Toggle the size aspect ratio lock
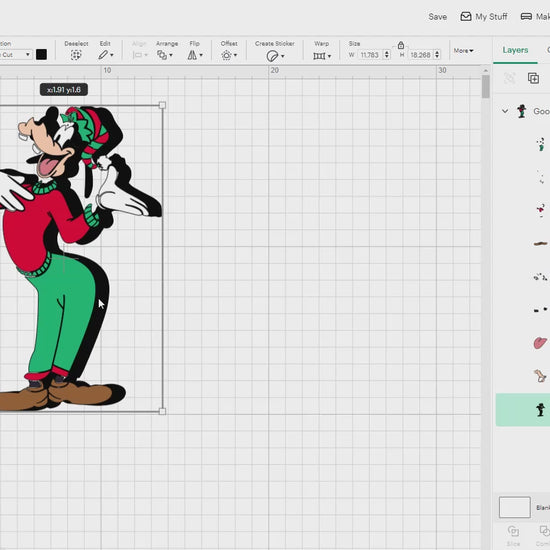This screenshot has width=550, height=550. point(401,45)
